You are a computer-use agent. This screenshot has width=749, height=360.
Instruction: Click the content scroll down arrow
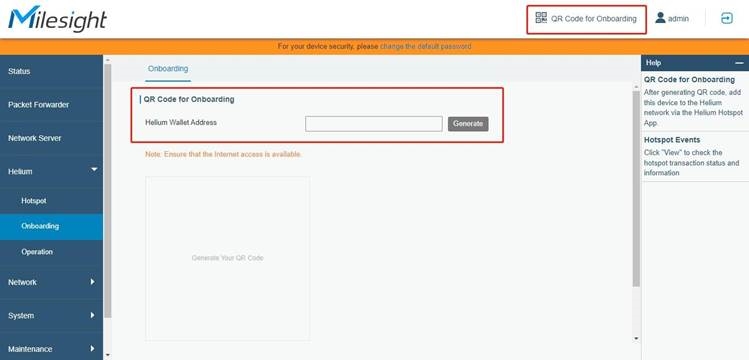click(636, 339)
